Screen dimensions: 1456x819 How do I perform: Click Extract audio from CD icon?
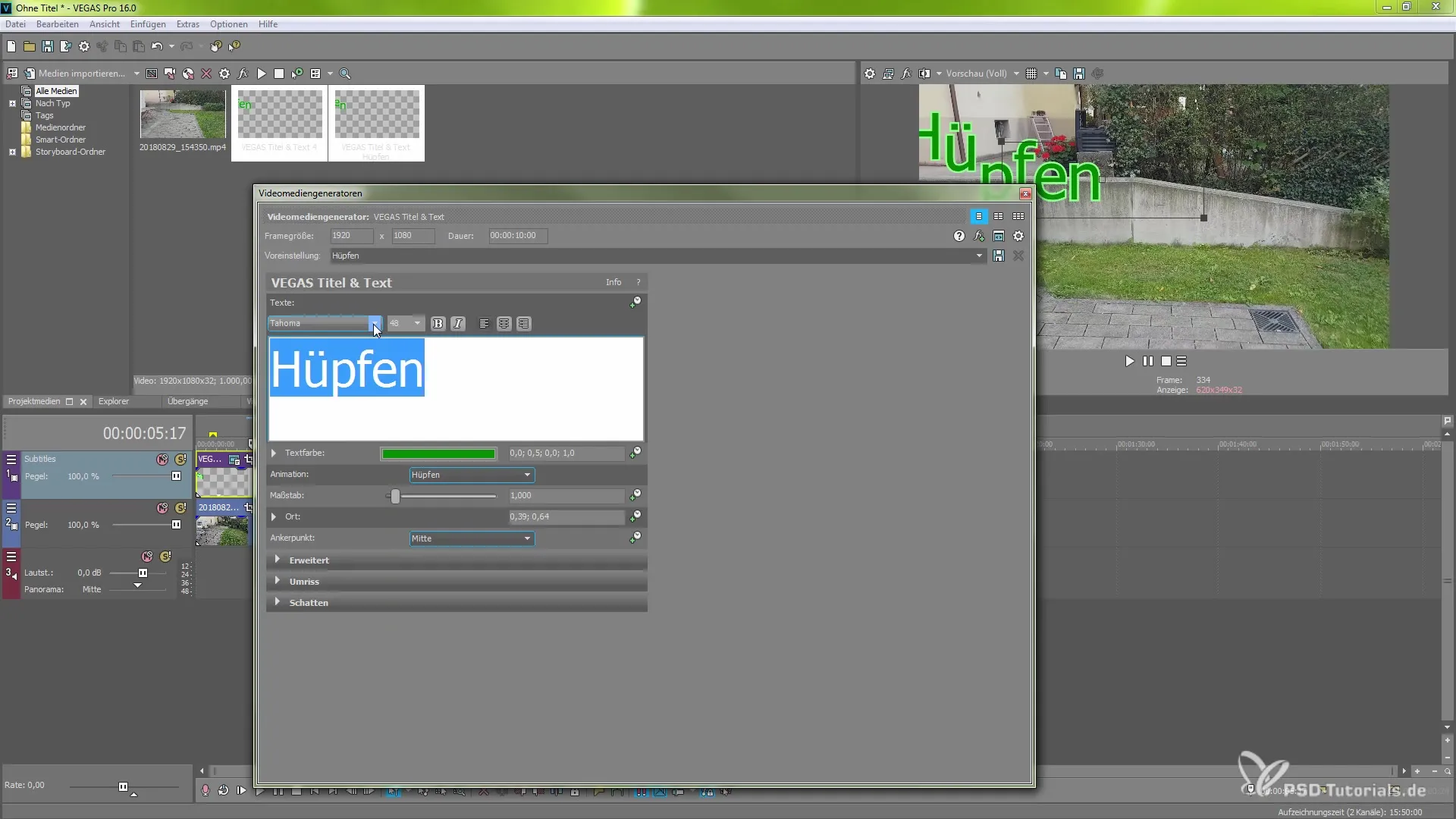(x=188, y=74)
